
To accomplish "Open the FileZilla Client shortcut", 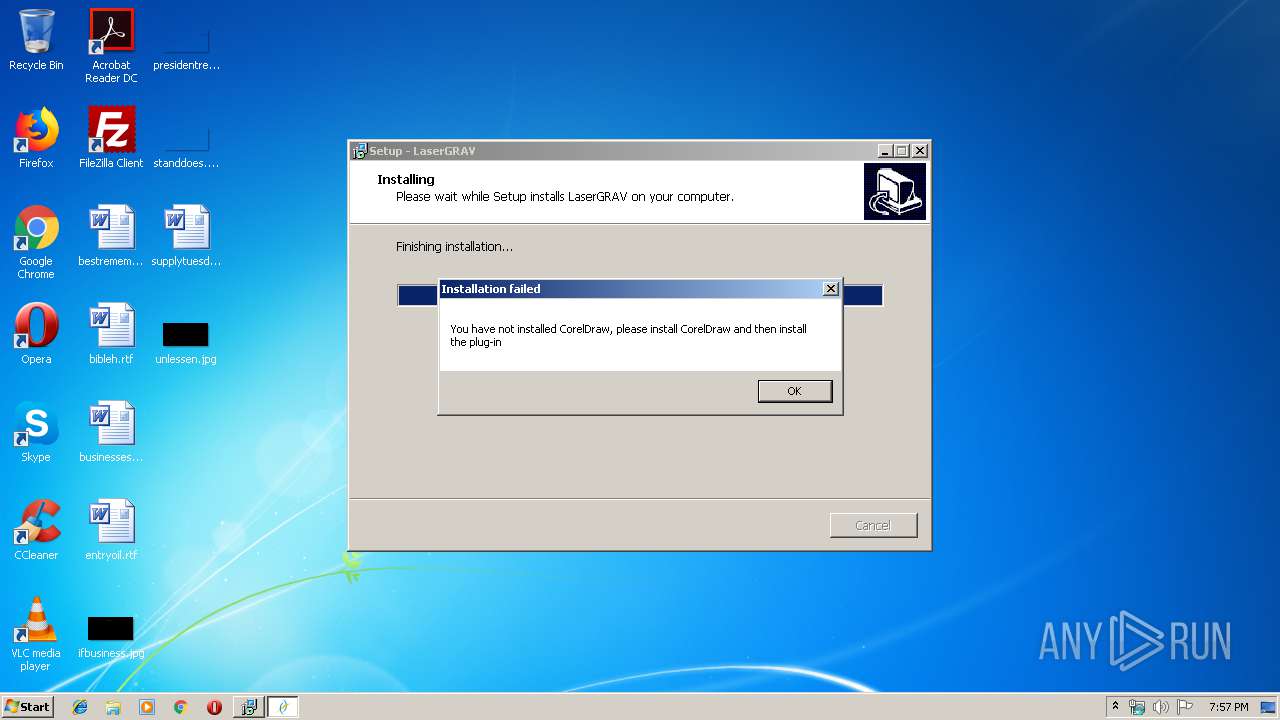I will pyautogui.click(x=111, y=139).
